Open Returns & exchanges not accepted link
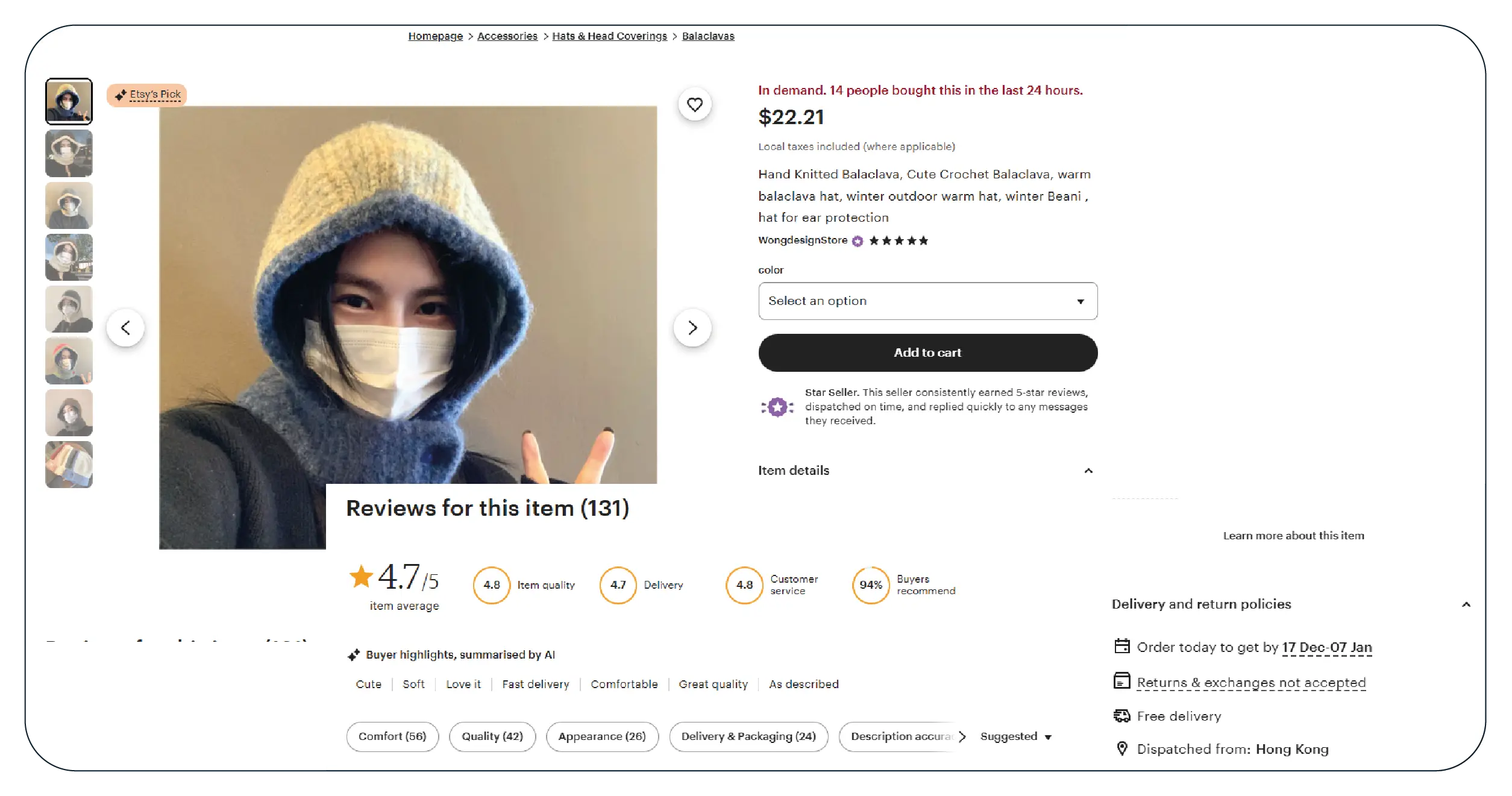1512x796 pixels. (x=1250, y=683)
